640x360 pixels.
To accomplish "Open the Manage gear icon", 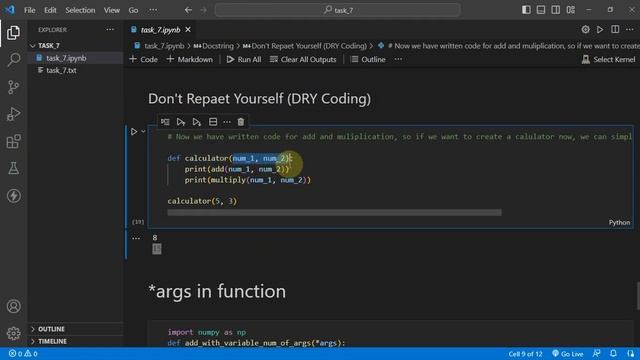I will point(13,333).
